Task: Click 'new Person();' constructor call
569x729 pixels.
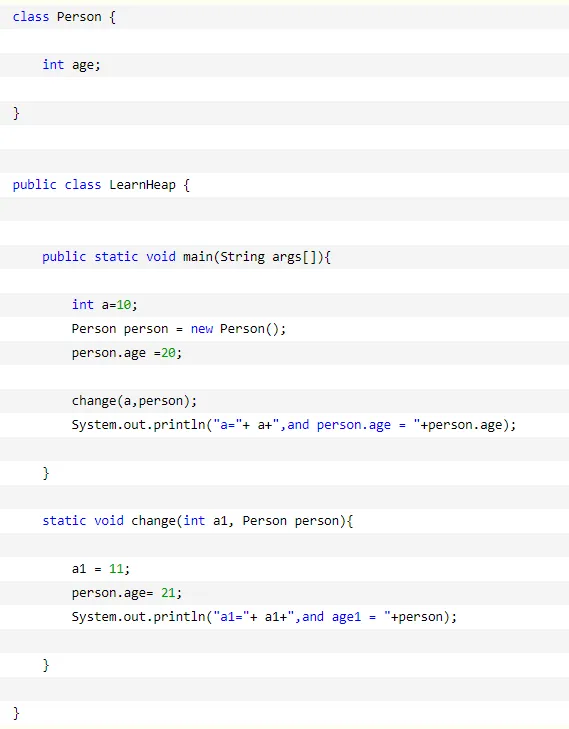Action: [x=238, y=329]
